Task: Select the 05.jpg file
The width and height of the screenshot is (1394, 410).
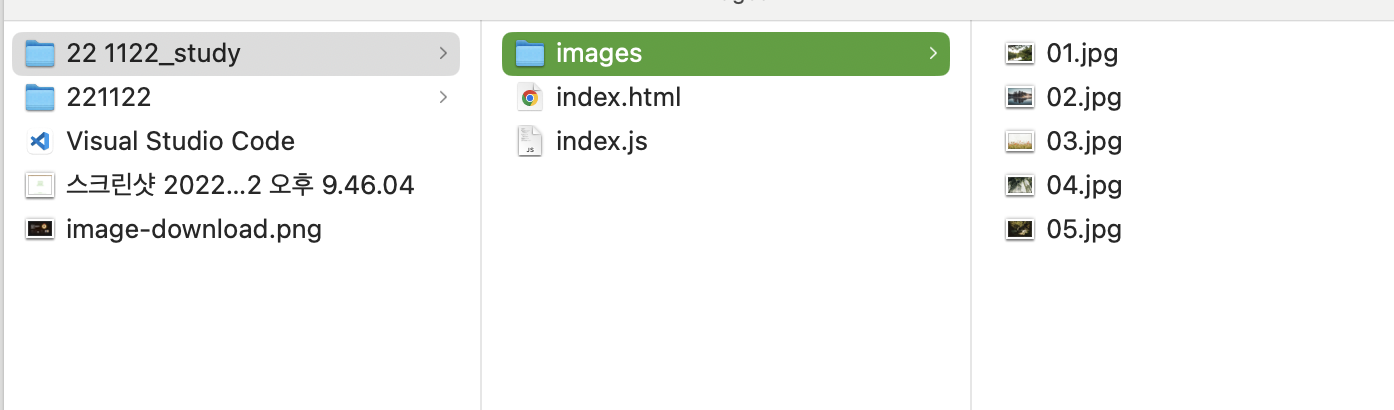Action: tap(1063, 229)
